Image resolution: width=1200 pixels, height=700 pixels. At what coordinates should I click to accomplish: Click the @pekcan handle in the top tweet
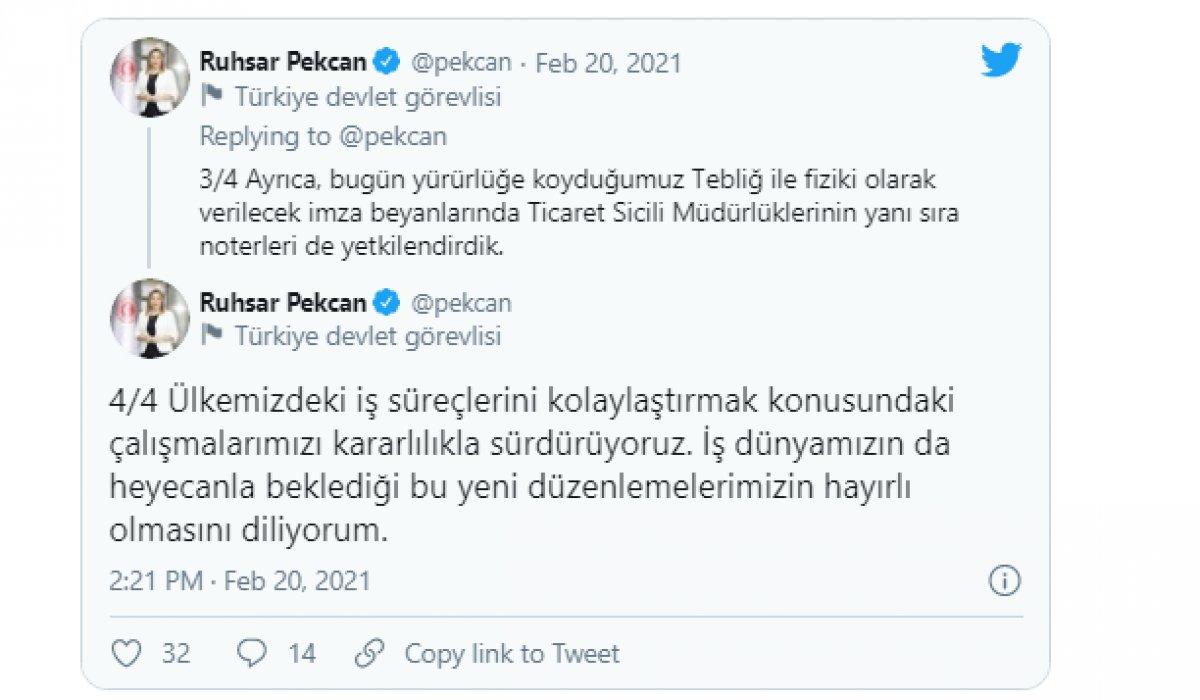(x=462, y=62)
